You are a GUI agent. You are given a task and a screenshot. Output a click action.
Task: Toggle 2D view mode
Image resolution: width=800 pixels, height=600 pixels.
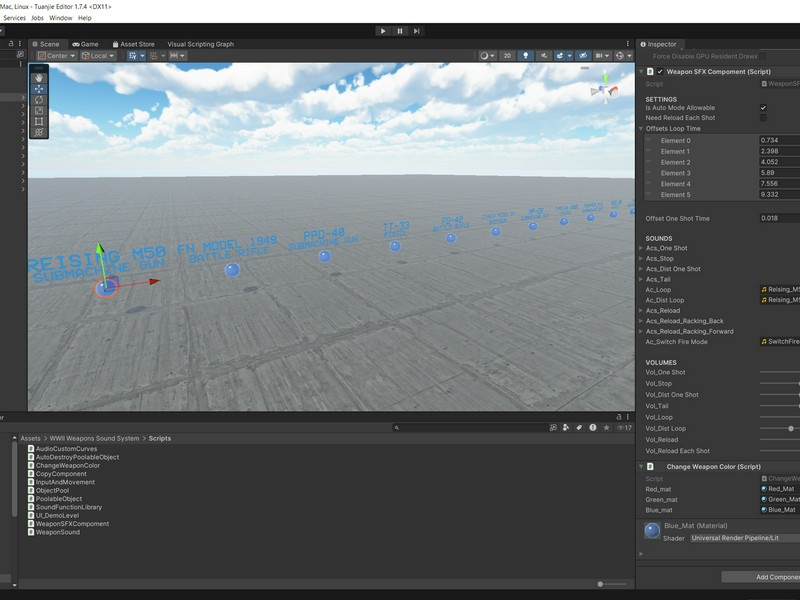pos(507,56)
